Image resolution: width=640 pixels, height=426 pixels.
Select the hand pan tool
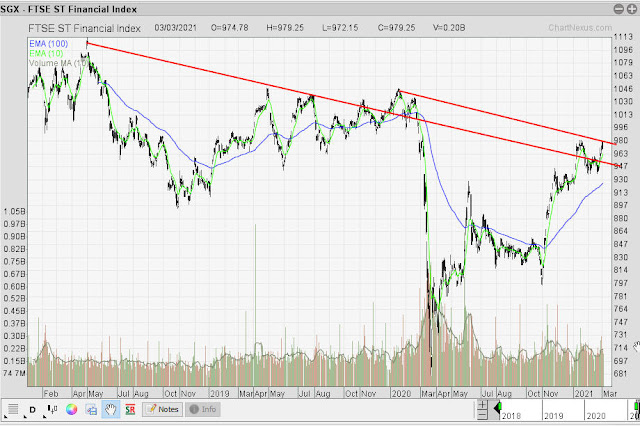click(x=110, y=409)
